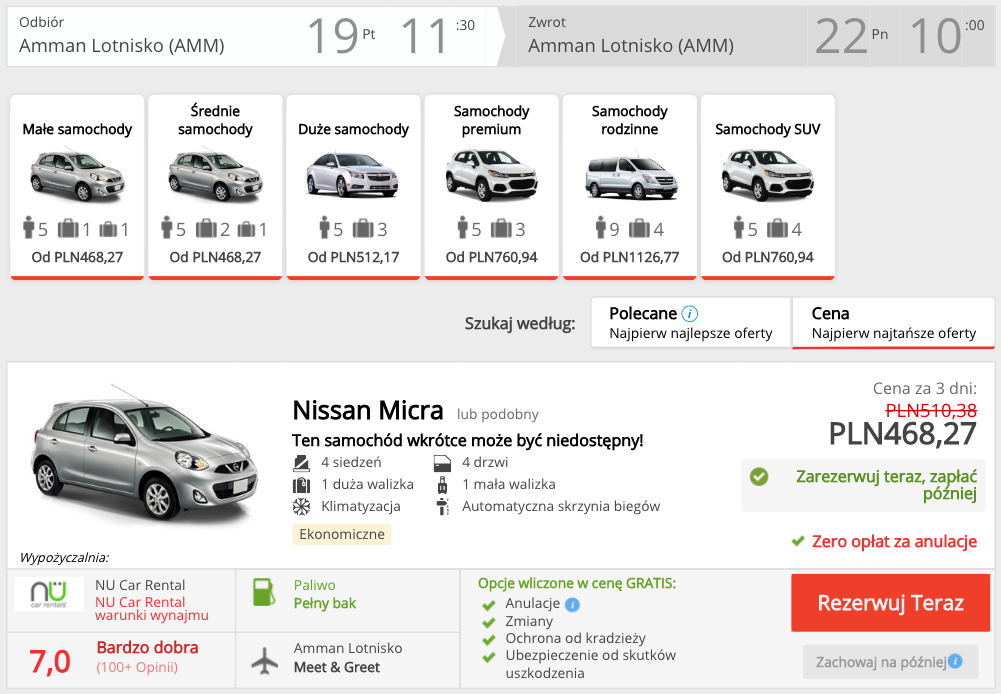
Task: Click Zarezerwuj teraz, zapłać później text
Action: coord(886,485)
